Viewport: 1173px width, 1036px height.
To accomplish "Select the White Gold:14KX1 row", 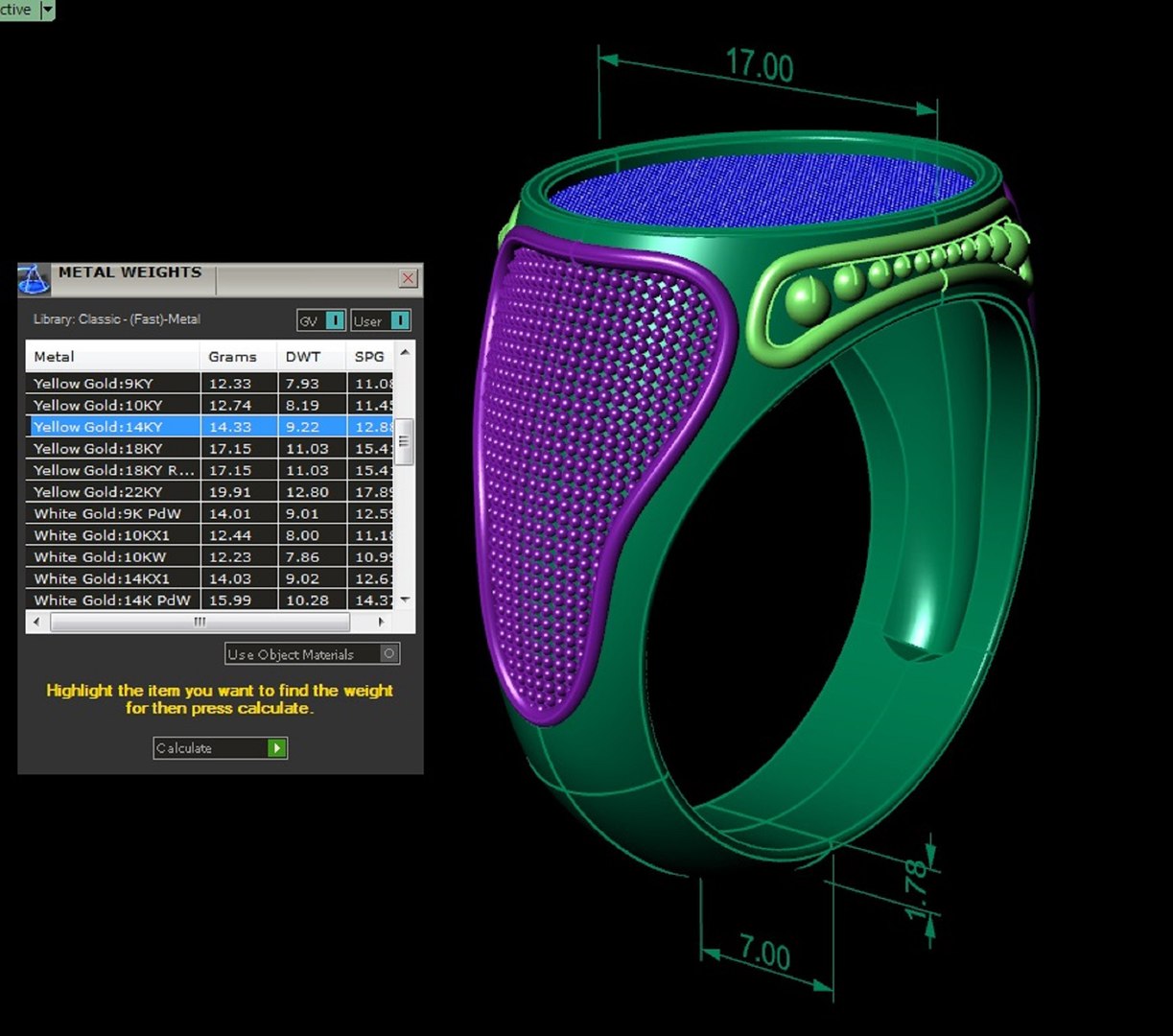I will pos(209,578).
